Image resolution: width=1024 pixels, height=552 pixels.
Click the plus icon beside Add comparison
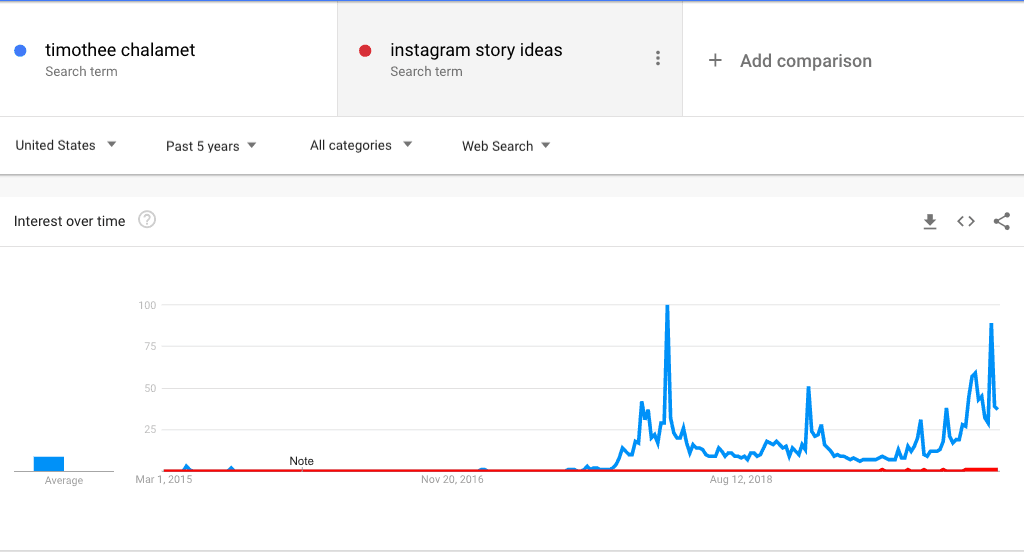715,61
